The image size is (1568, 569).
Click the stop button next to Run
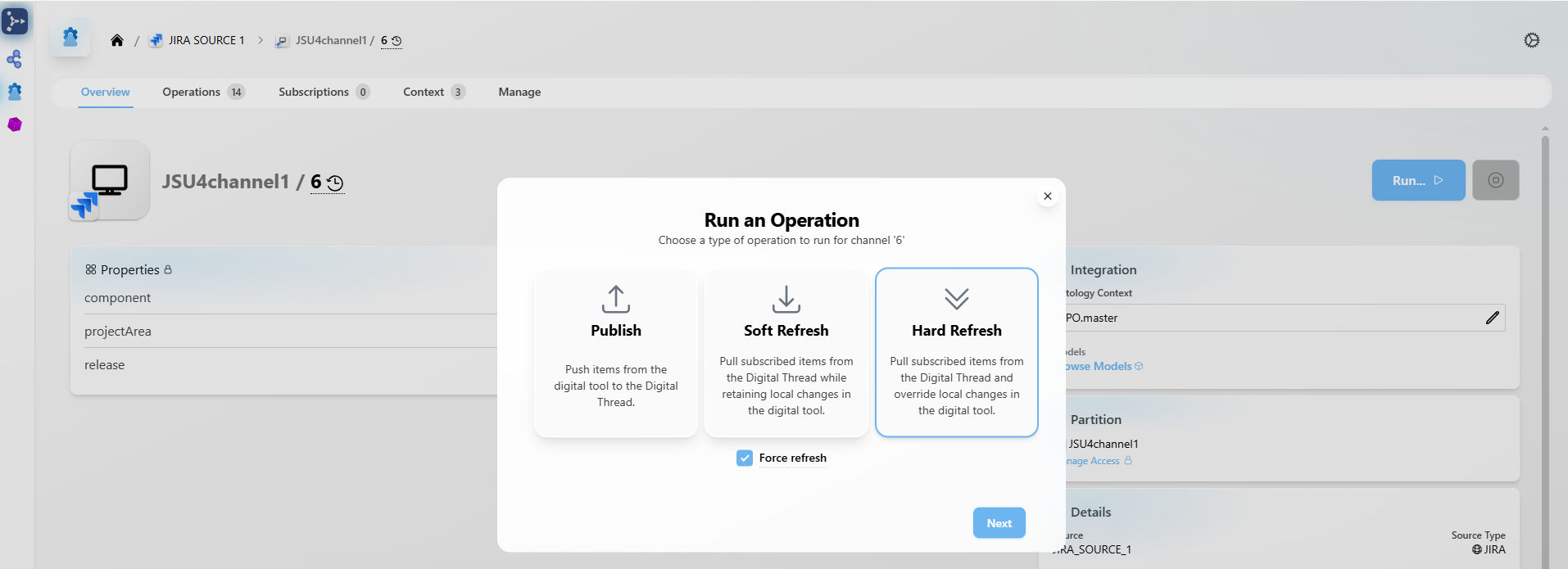[1495, 180]
